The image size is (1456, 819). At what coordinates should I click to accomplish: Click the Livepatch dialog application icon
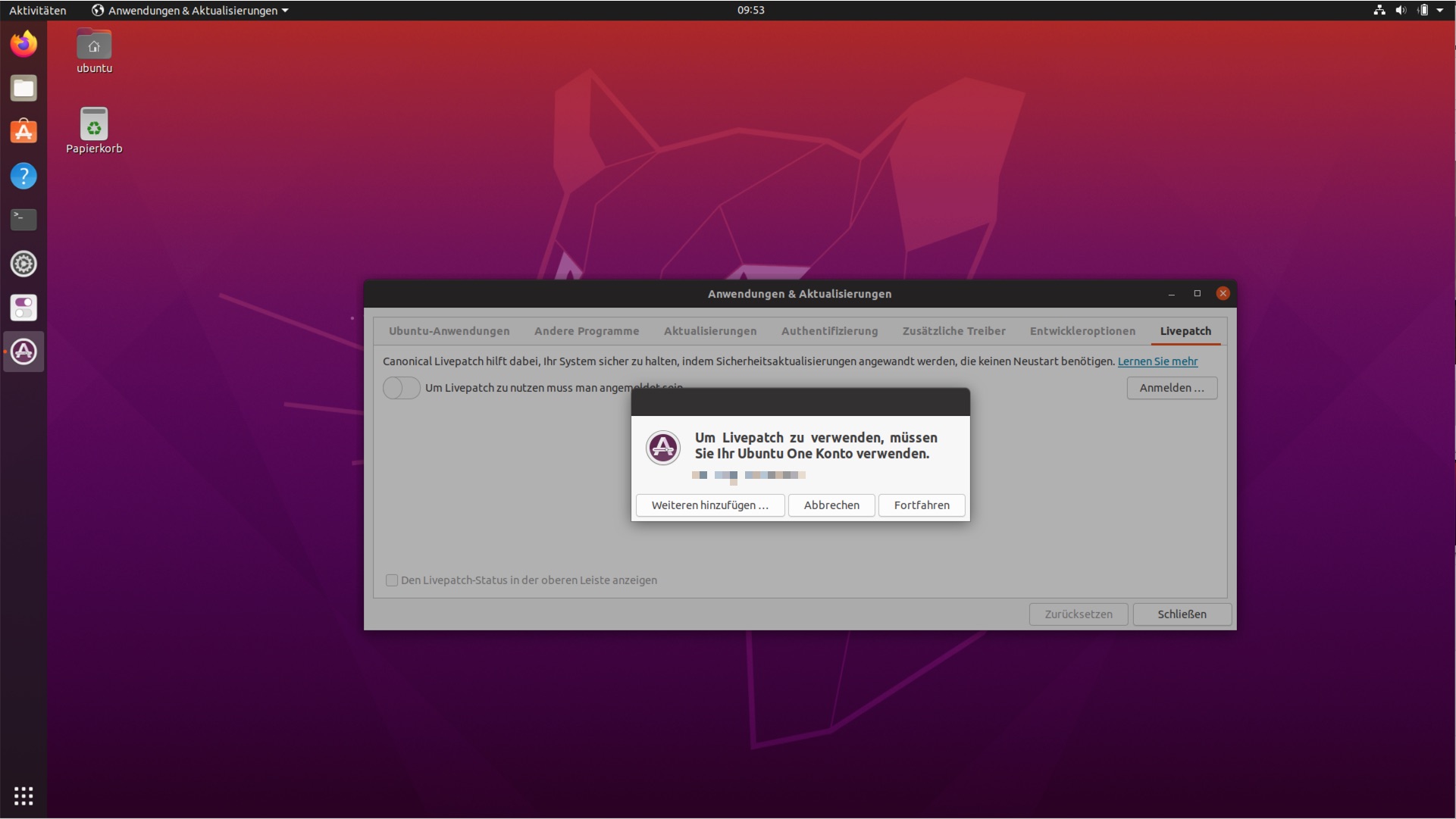[x=662, y=447]
